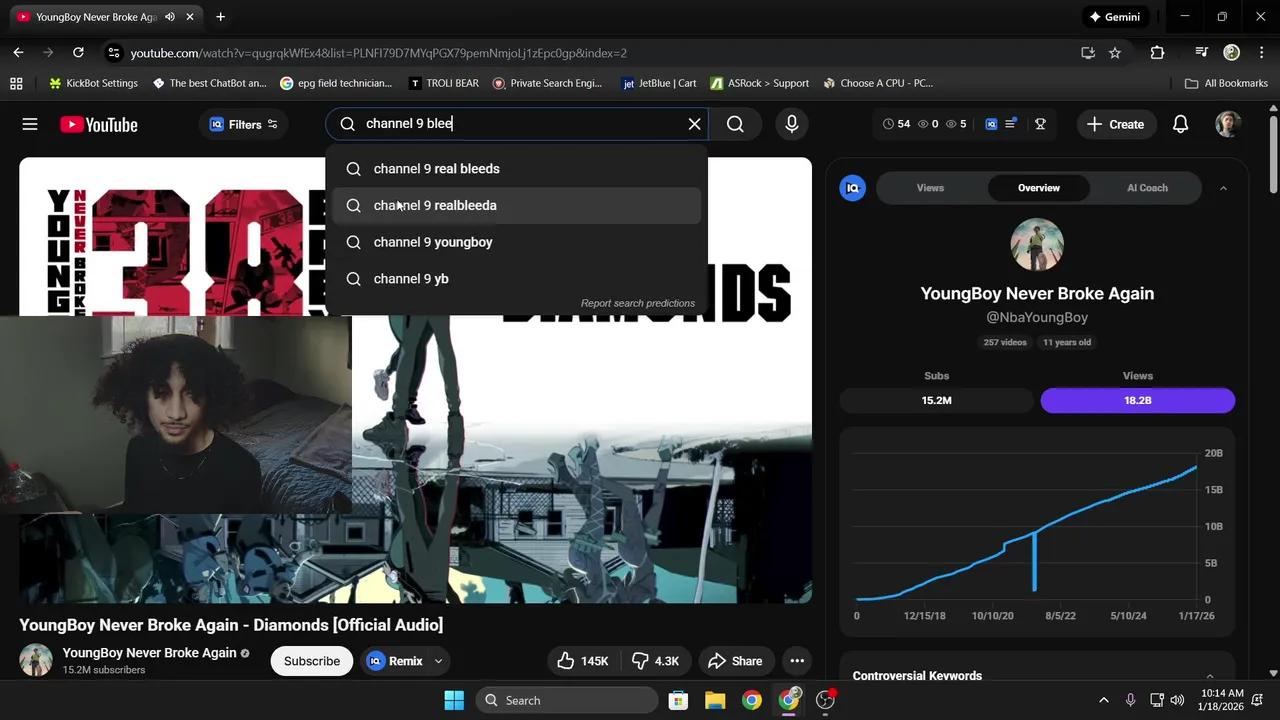Click the Remix button

[395, 661]
